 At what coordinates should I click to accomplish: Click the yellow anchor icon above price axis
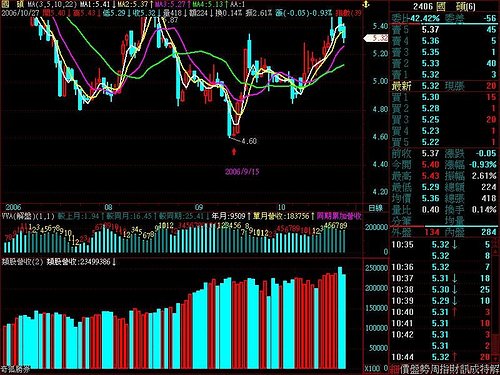click(366, 5)
